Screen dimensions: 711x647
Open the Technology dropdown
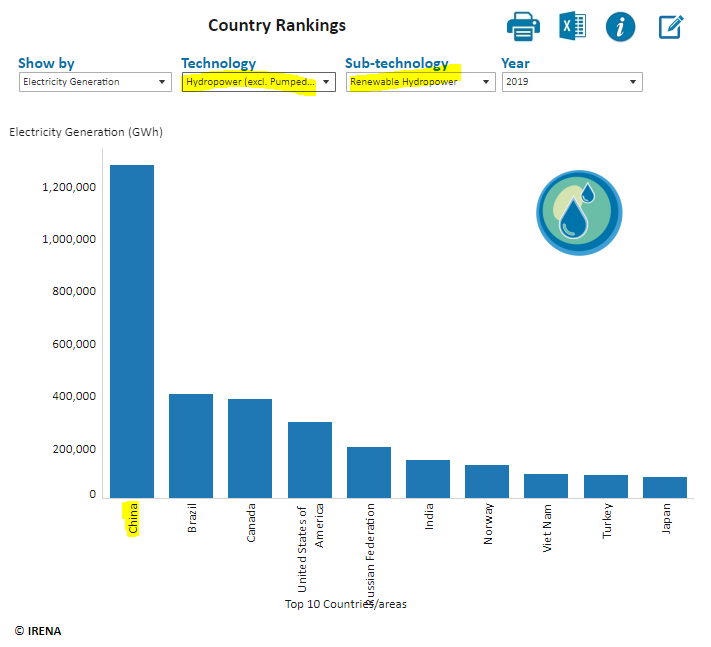click(x=258, y=82)
